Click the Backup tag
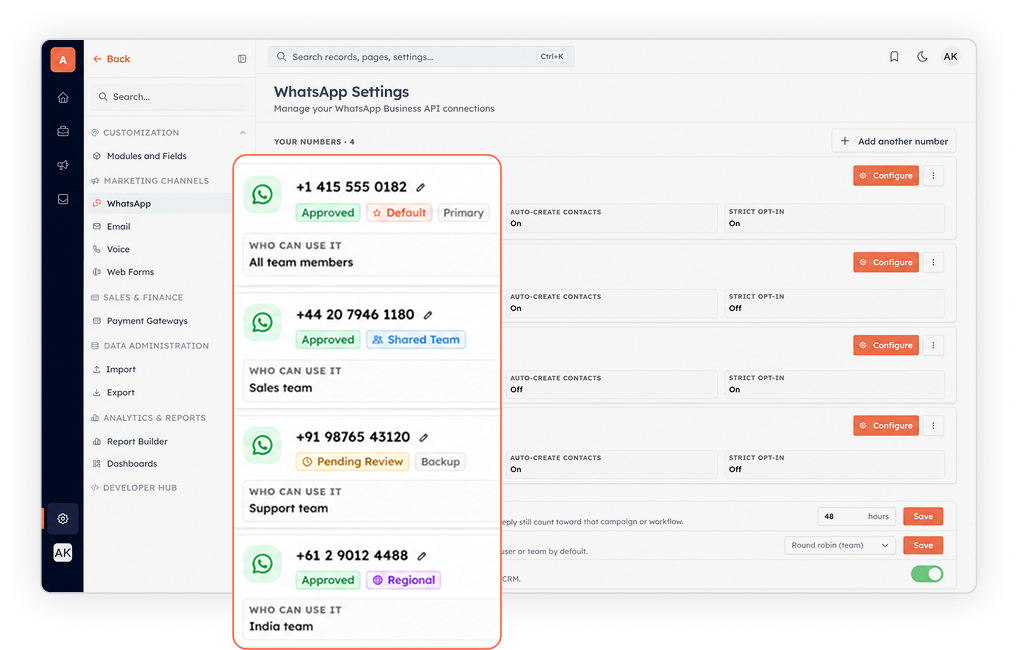1018x650 pixels. click(440, 462)
